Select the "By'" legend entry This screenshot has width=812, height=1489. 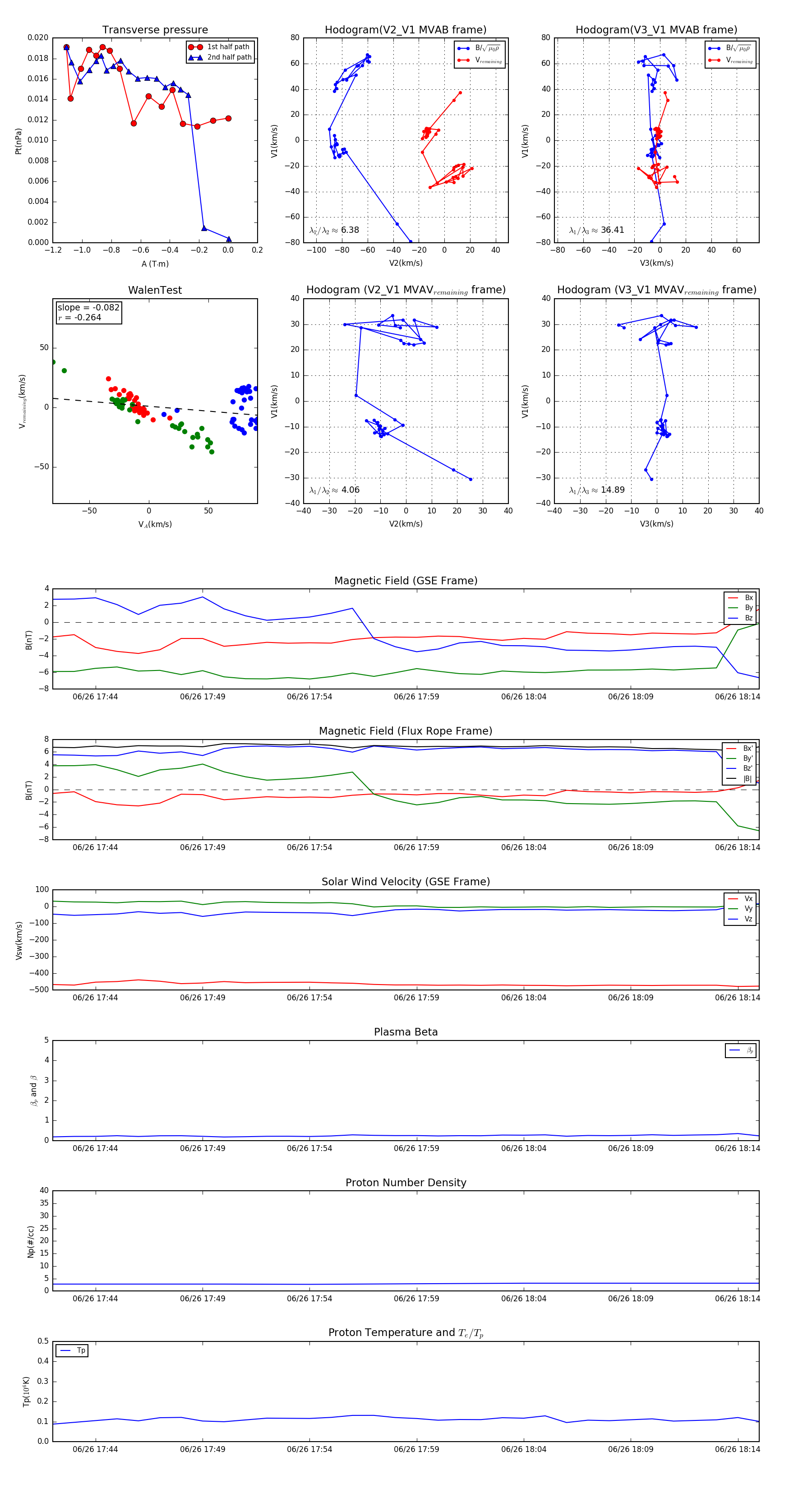pos(740,758)
